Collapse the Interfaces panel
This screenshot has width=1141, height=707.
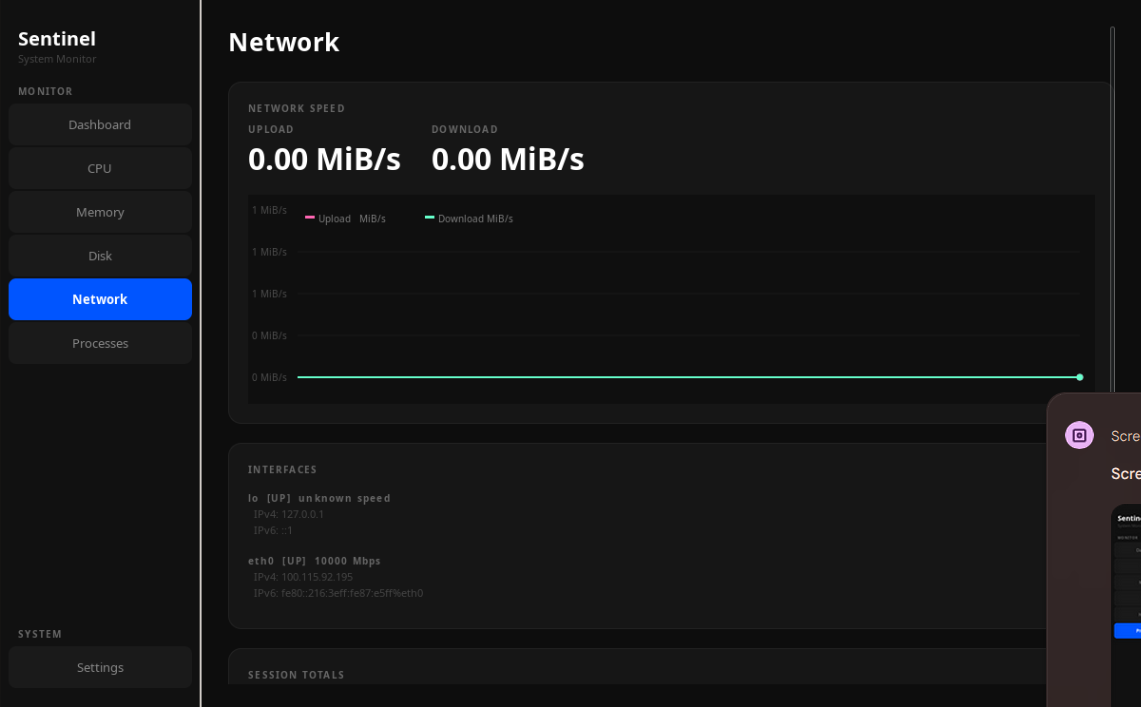click(281, 469)
